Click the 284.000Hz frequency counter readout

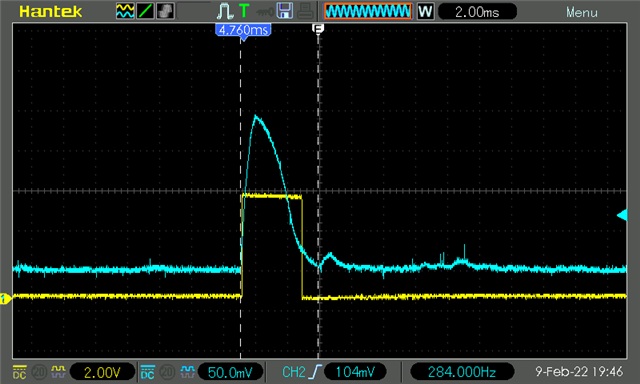point(462,372)
